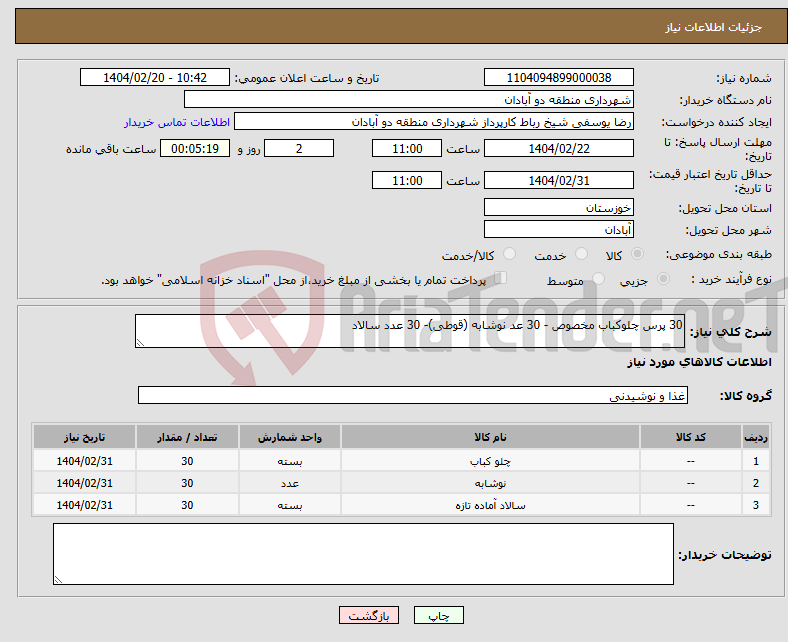Click the resize handle of description textarea

[140, 343]
